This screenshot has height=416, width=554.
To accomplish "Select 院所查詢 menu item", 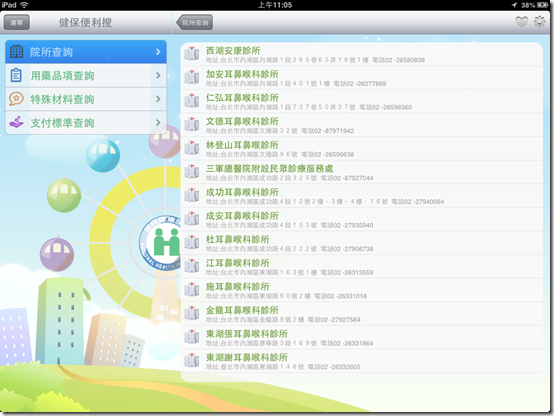I will tap(86, 52).
